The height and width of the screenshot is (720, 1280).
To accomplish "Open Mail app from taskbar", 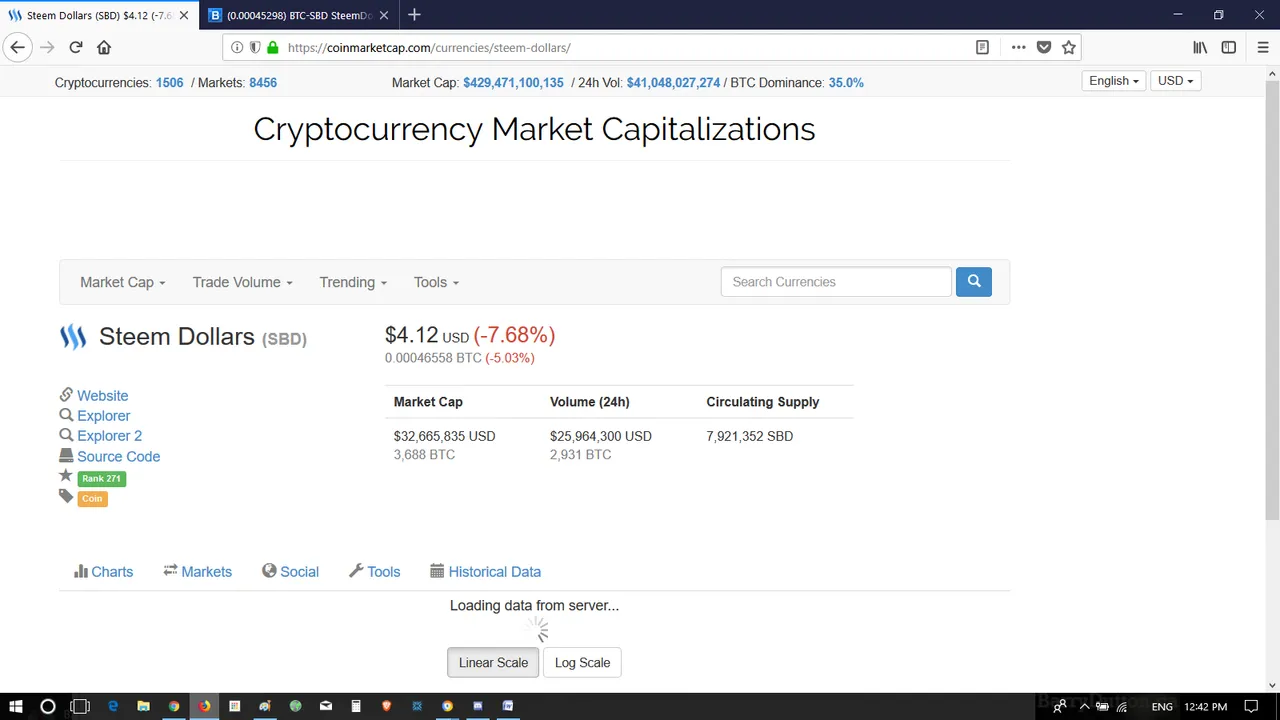I will [326, 706].
